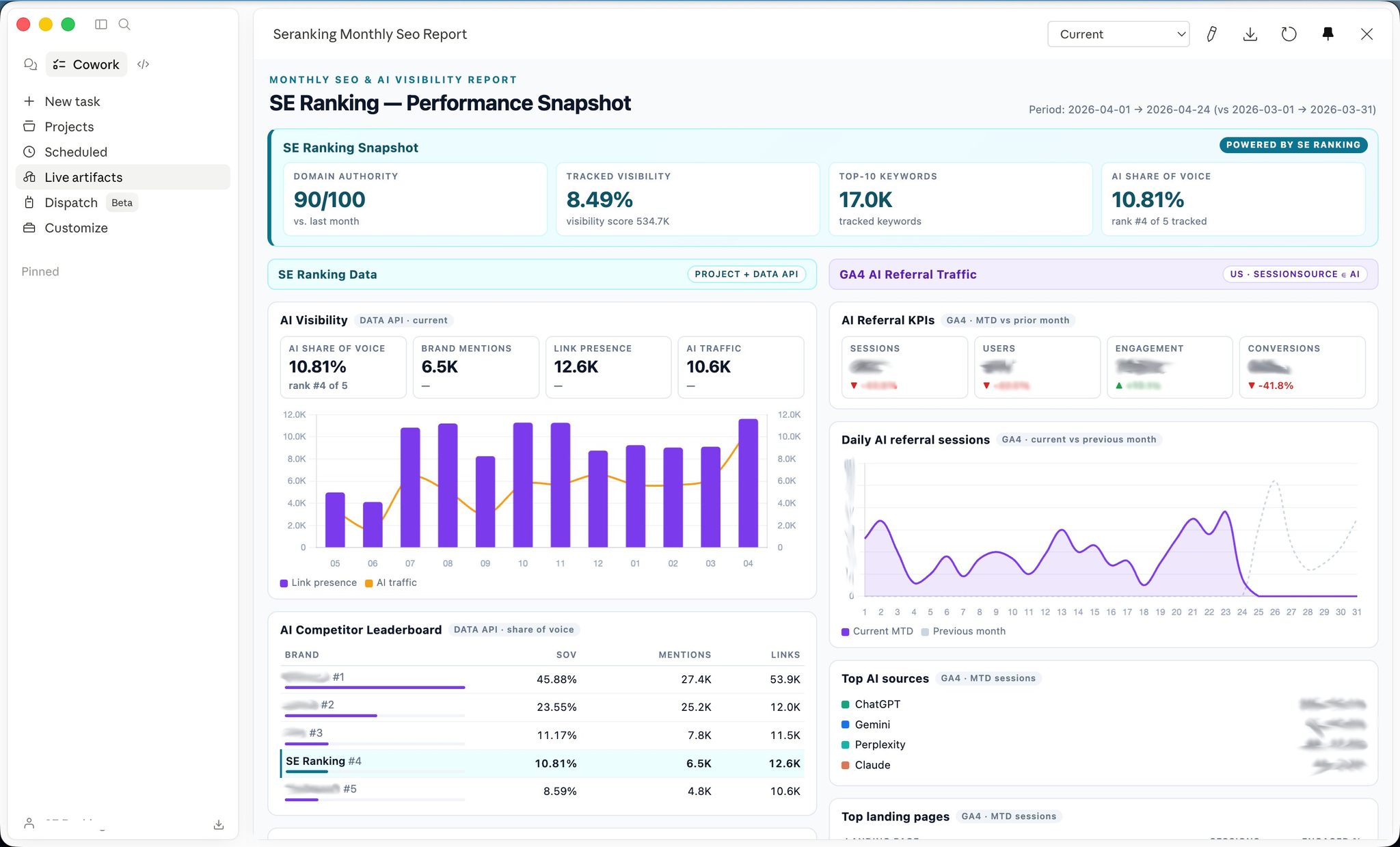Click the DATA API · share of voice tag
This screenshot has width=1400, height=847.
[514, 630]
